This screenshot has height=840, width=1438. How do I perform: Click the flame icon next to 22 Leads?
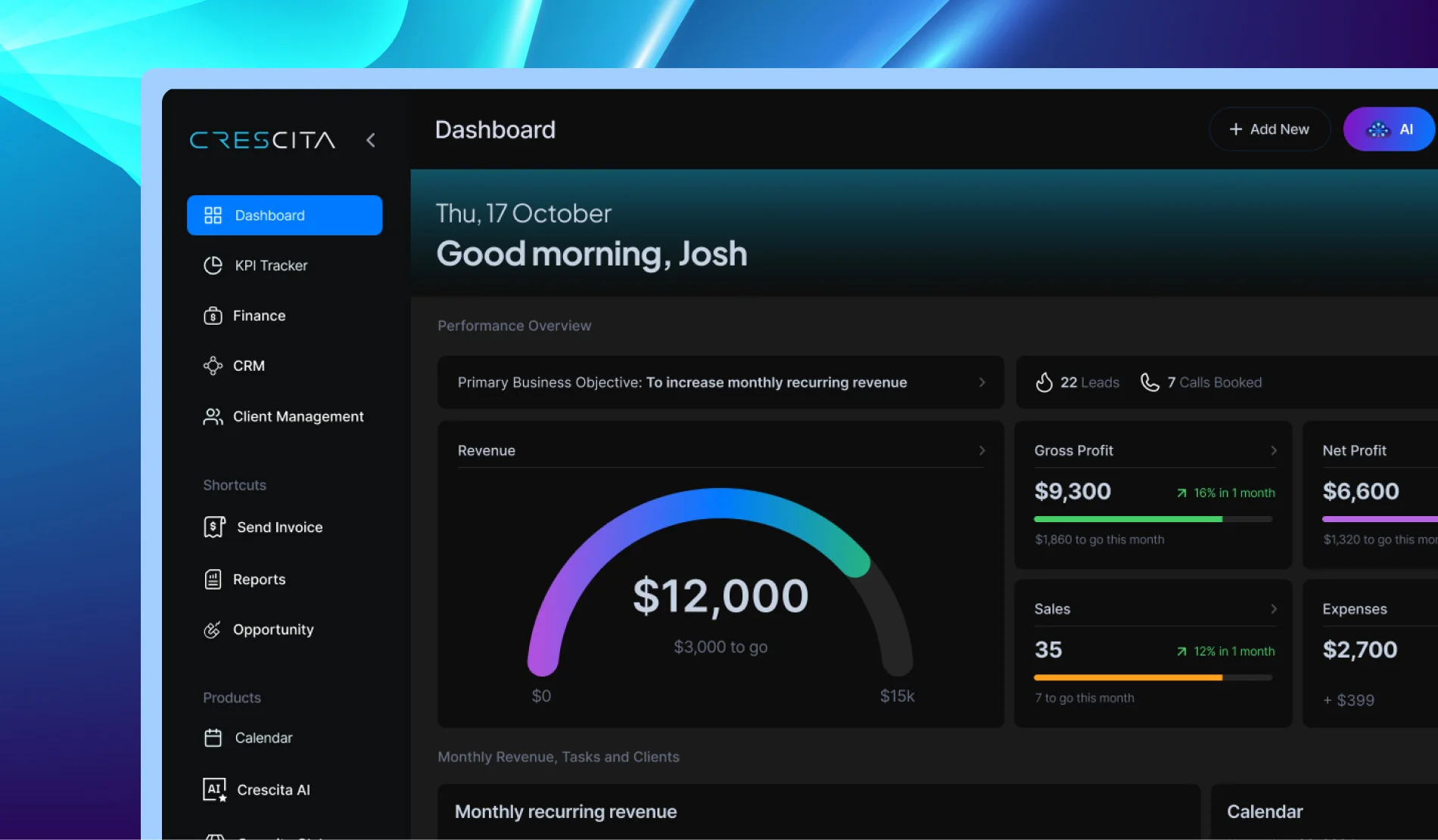[x=1044, y=383]
